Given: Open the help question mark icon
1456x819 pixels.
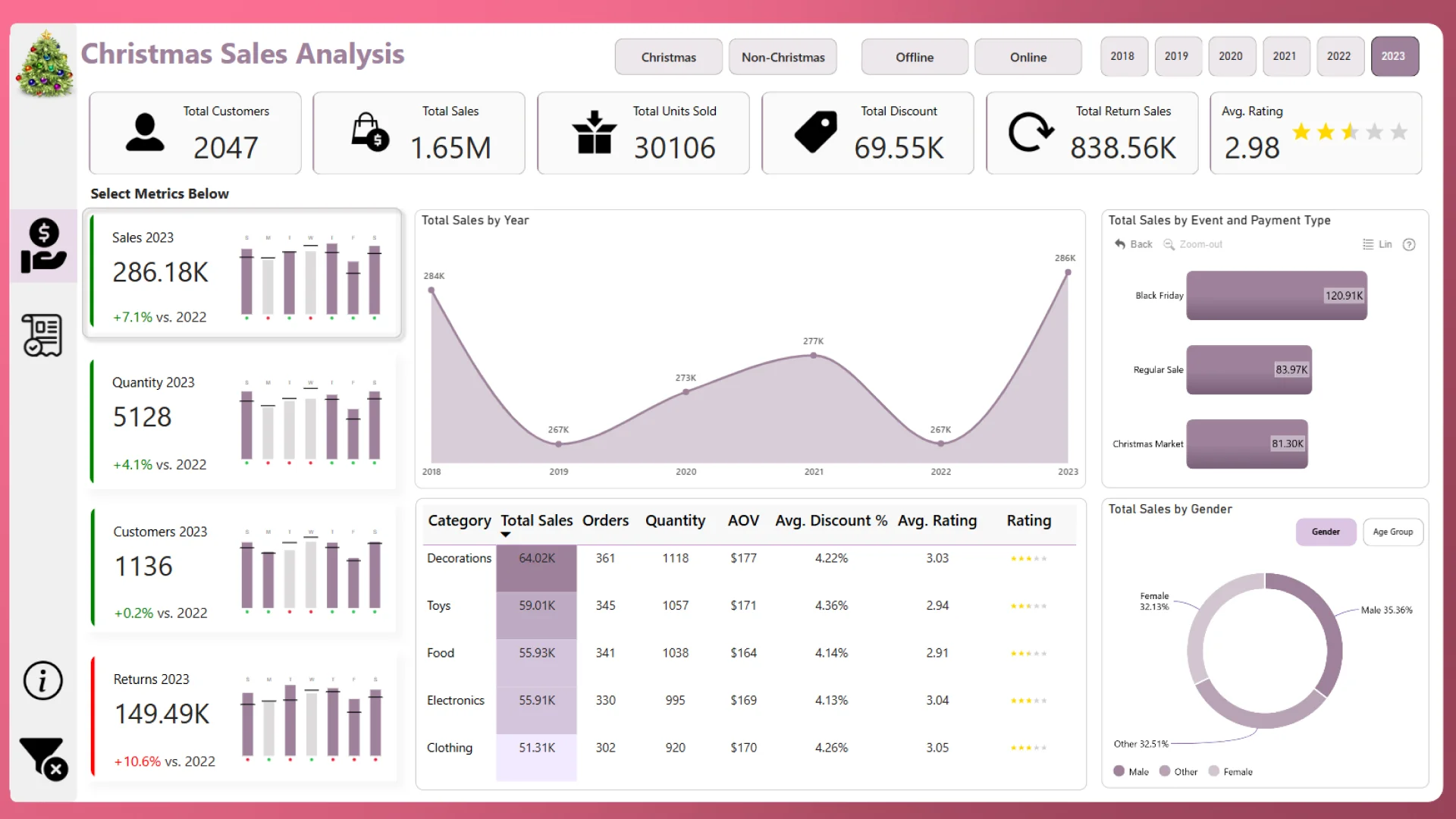Looking at the screenshot, I should 1409,244.
